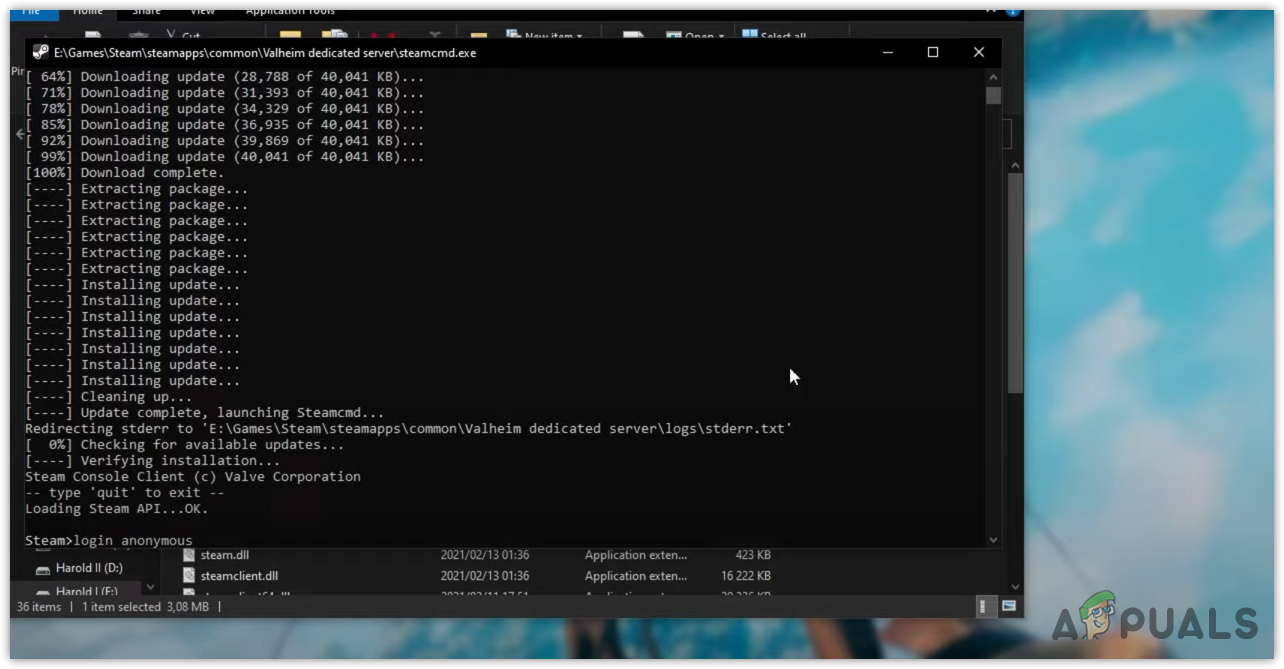Screen dimensions: 1284x669
Task: Minimize the steamcmd console window
Action: pyautogui.click(x=887, y=52)
